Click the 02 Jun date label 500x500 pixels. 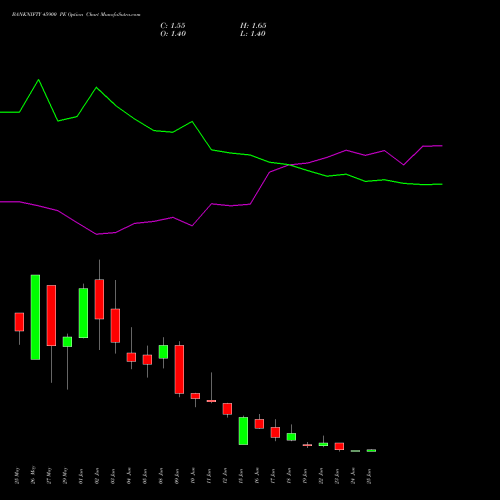point(97,476)
